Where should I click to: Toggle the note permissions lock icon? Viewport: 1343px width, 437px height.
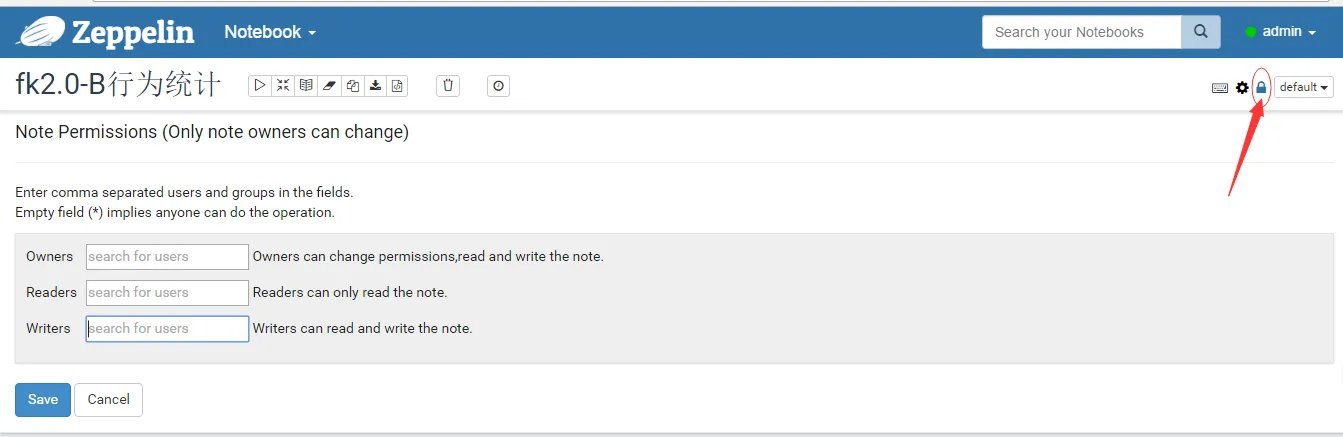(x=1261, y=87)
